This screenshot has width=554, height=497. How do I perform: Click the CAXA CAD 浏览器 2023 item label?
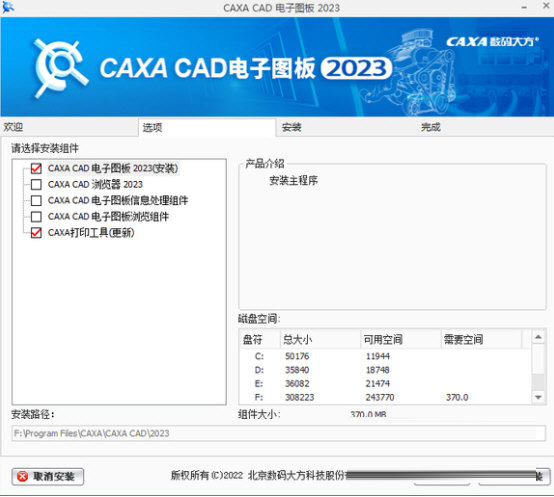[95, 184]
